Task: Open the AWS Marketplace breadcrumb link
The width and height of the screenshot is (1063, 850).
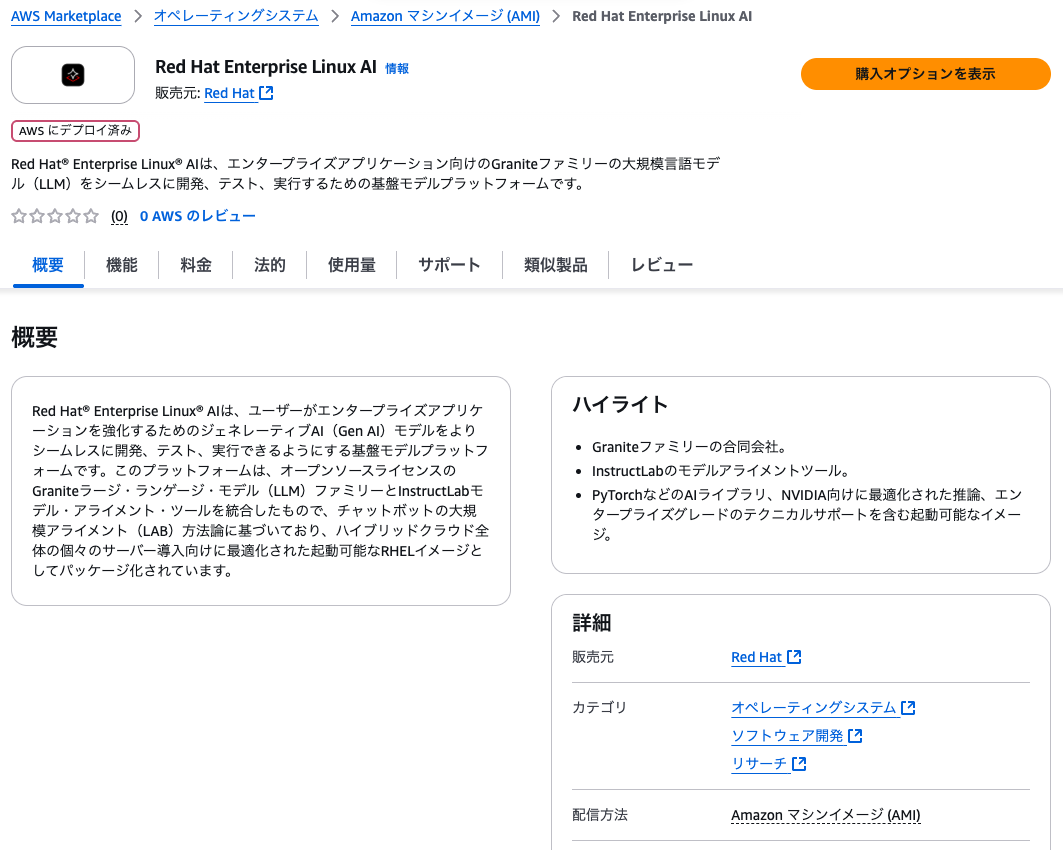Action: [x=66, y=16]
